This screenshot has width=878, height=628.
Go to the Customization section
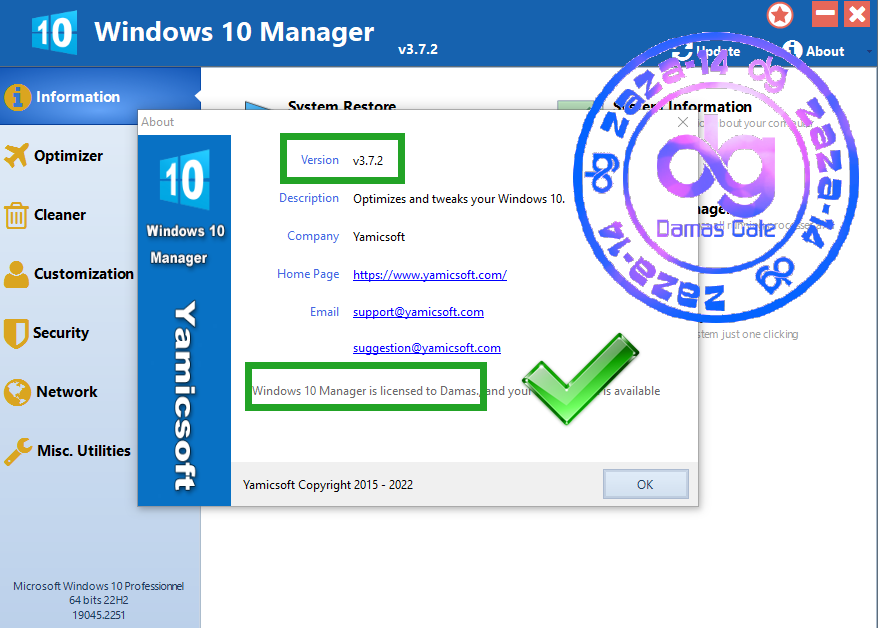83,274
